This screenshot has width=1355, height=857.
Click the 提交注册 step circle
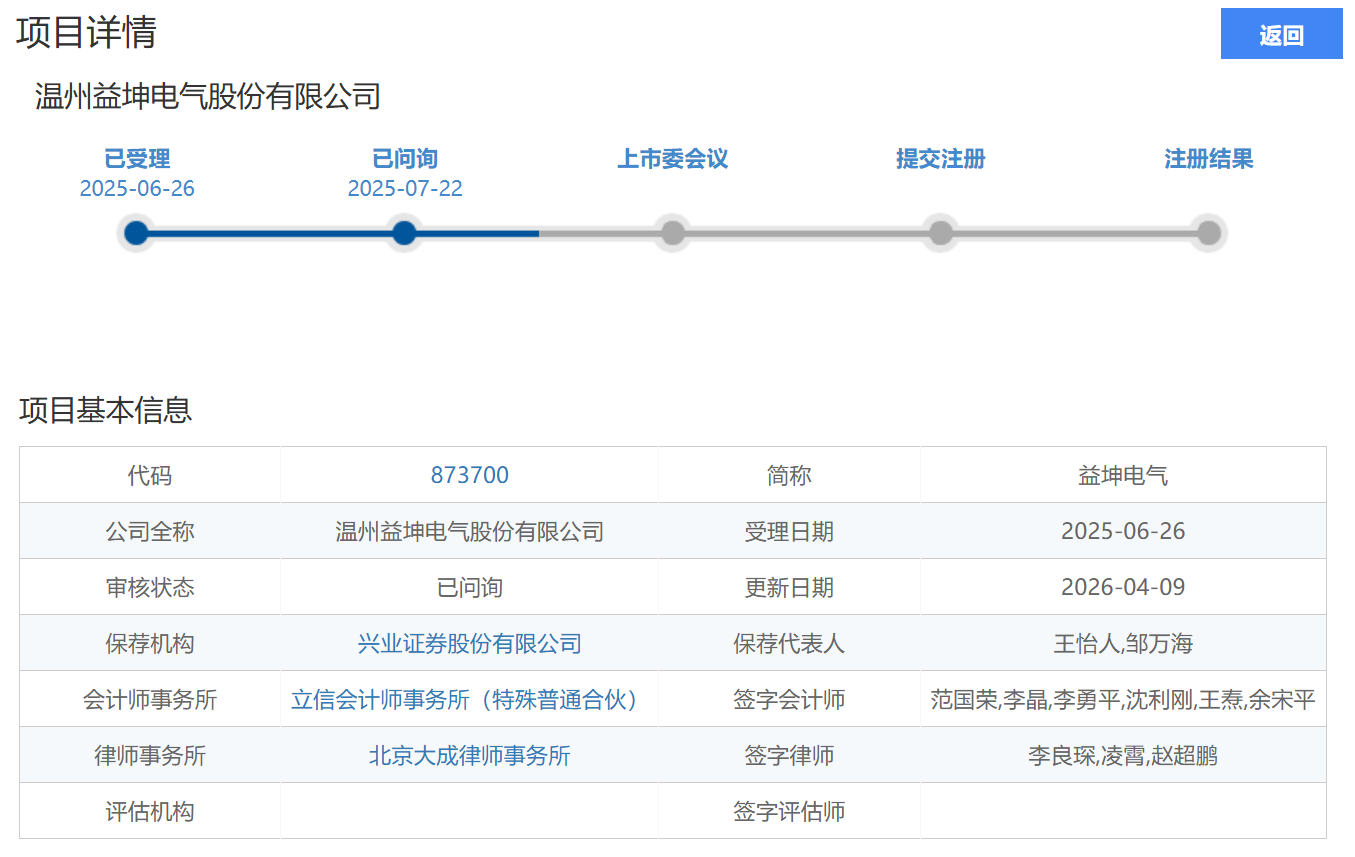click(941, 233)
